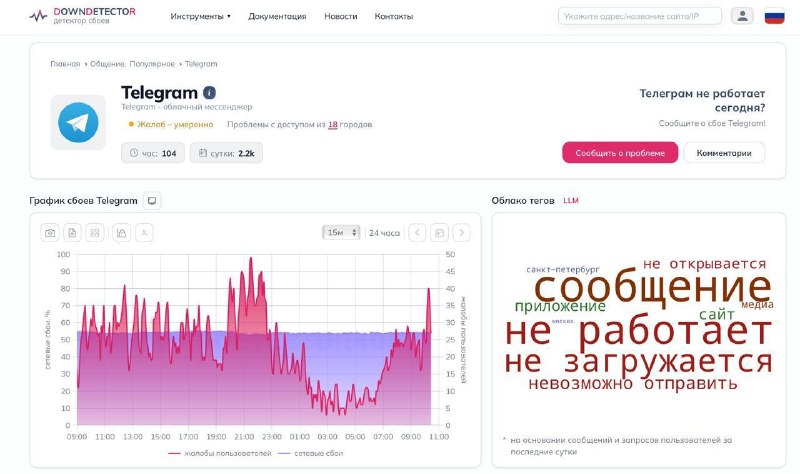Click the LLM label beside Облако тегов
The image size is (800, 474).
[571, 201]
